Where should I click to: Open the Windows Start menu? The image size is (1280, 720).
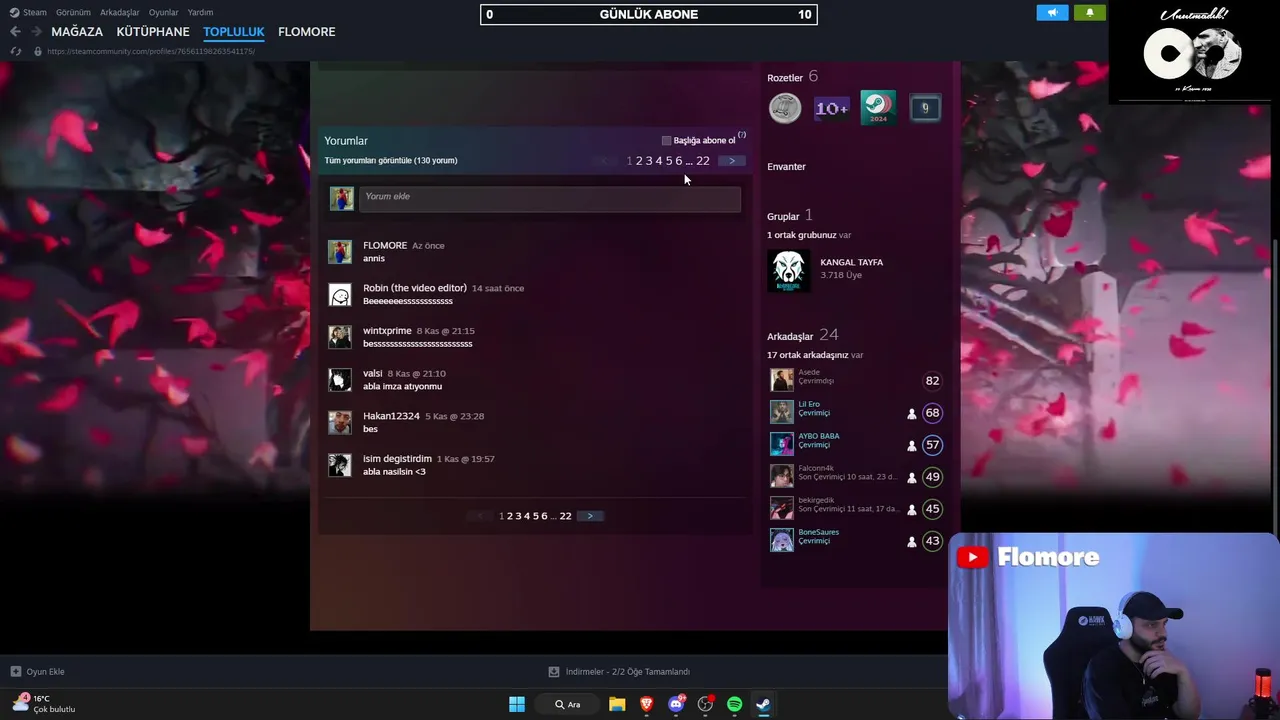[517, 704]
